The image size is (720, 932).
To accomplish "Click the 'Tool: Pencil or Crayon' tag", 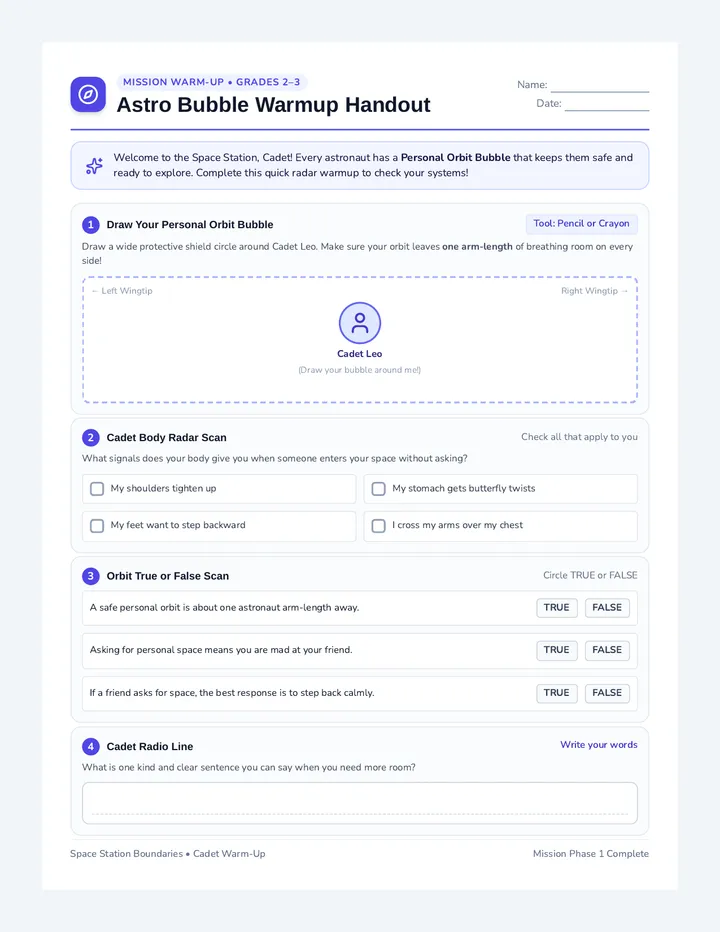I will [x=581, y=223].
